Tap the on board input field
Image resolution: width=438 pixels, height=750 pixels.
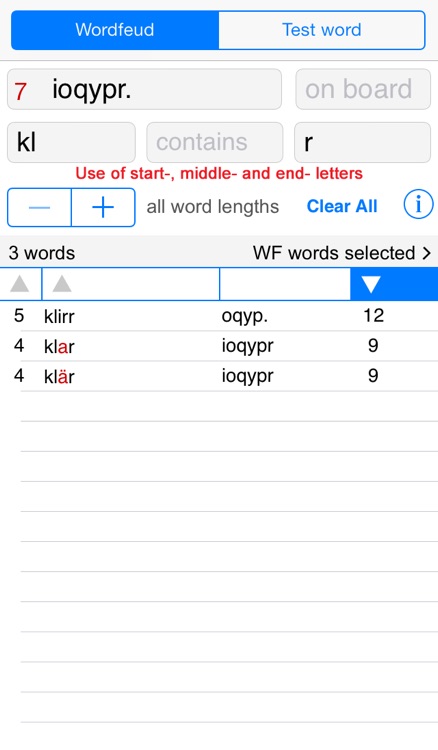tap(363, 89)
